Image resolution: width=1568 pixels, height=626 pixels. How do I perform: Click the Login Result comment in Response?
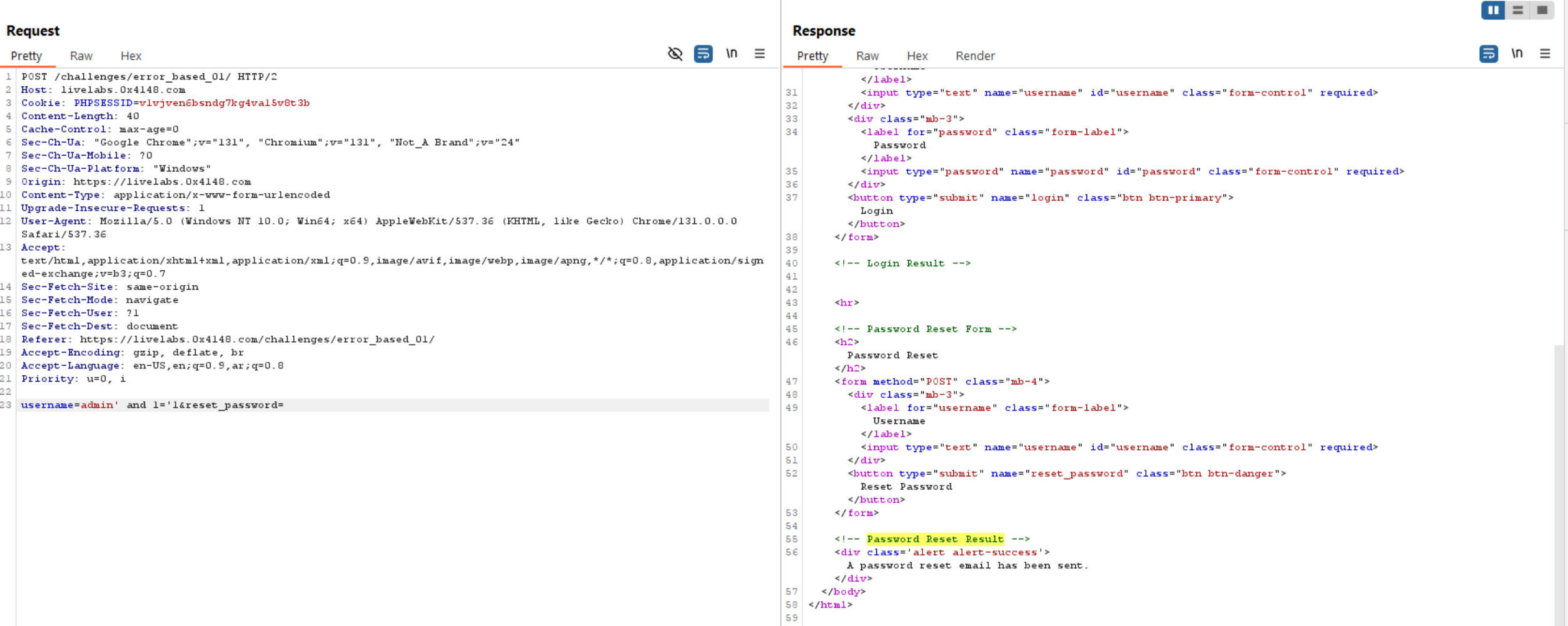click(x=903, y=263)
